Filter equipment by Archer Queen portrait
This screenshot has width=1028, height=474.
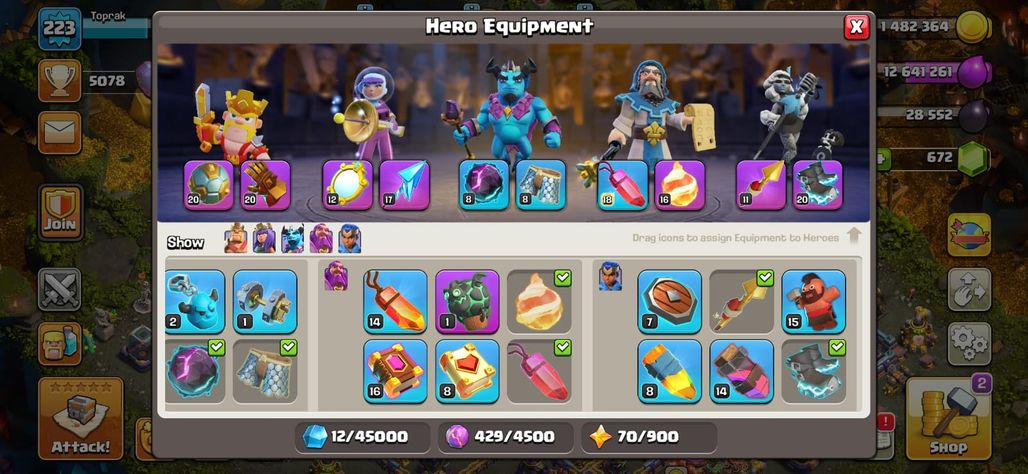[x=264, y=239]
